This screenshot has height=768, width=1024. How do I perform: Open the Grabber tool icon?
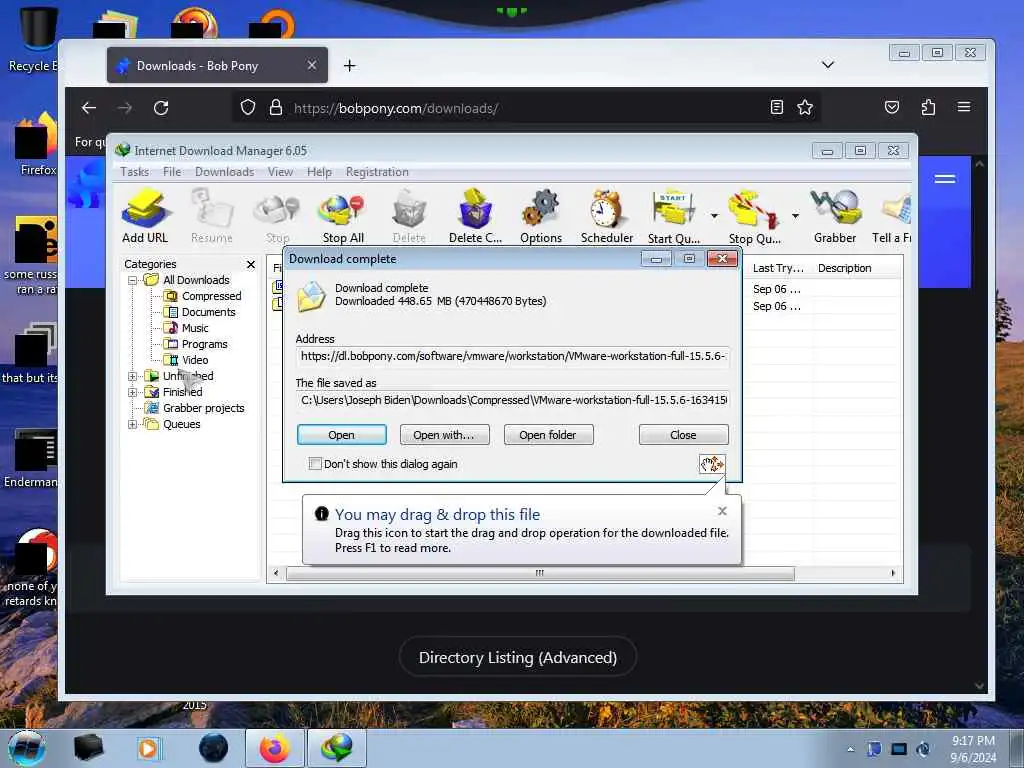tap(835, 216)
